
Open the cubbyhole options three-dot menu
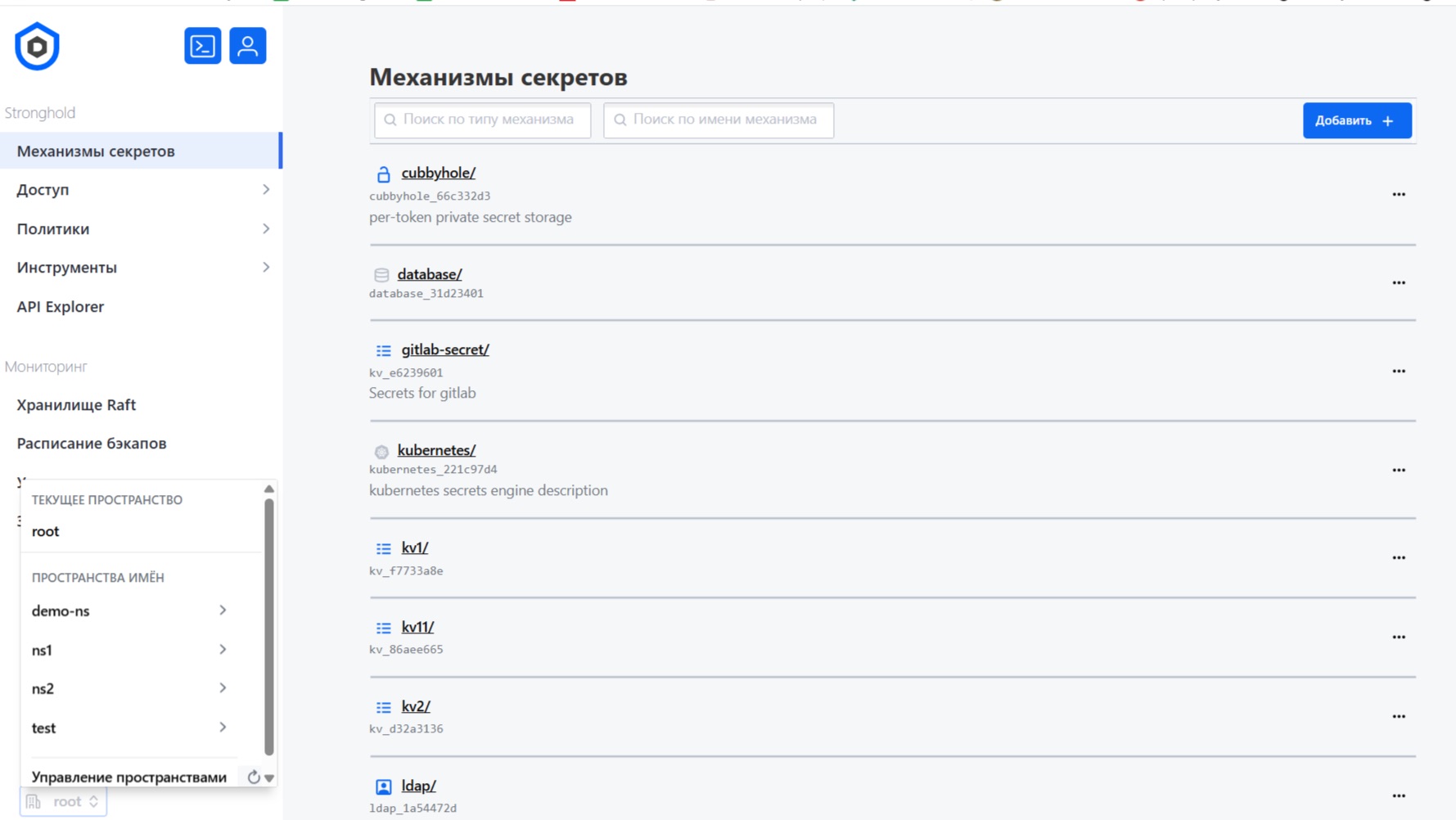[1398, 195]
